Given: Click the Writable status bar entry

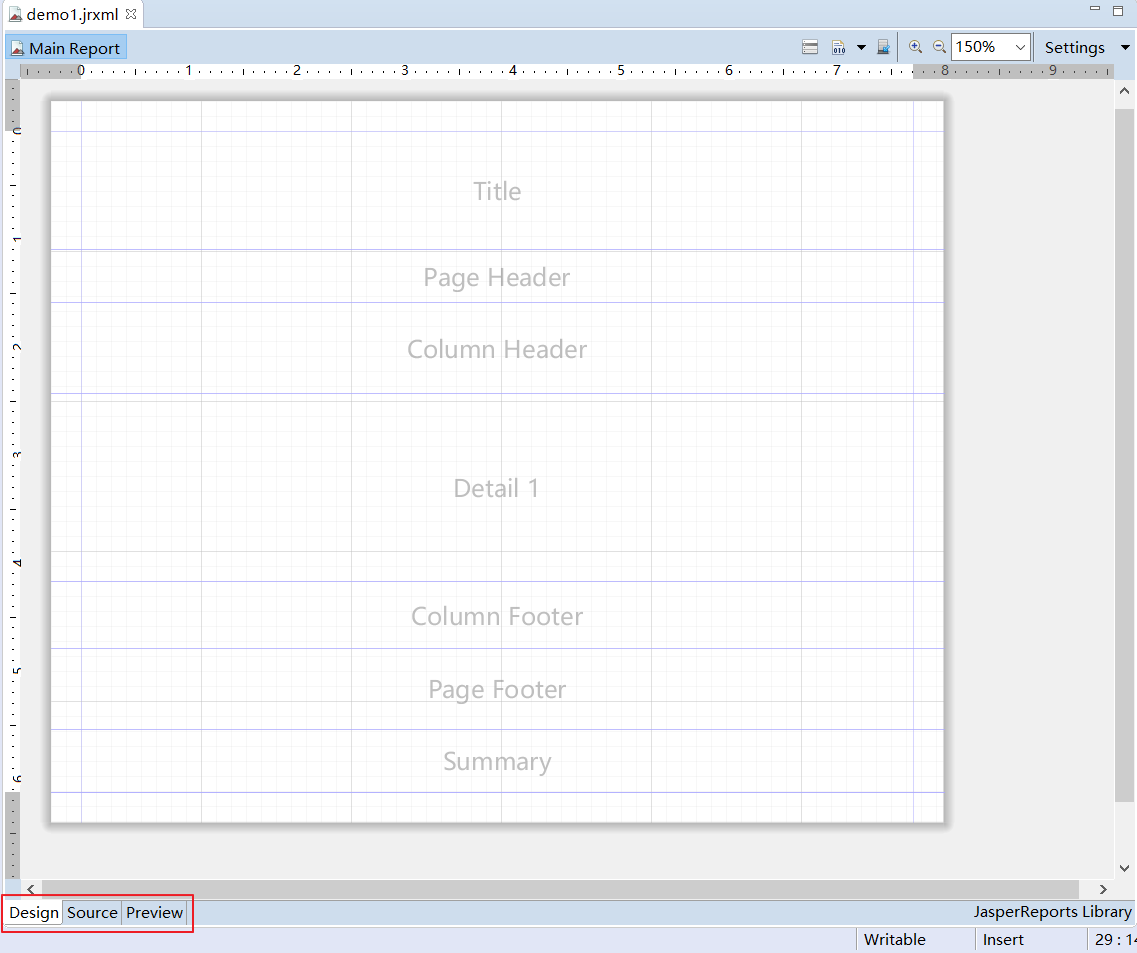Looking at the screenshot, I should pos(895,940).
